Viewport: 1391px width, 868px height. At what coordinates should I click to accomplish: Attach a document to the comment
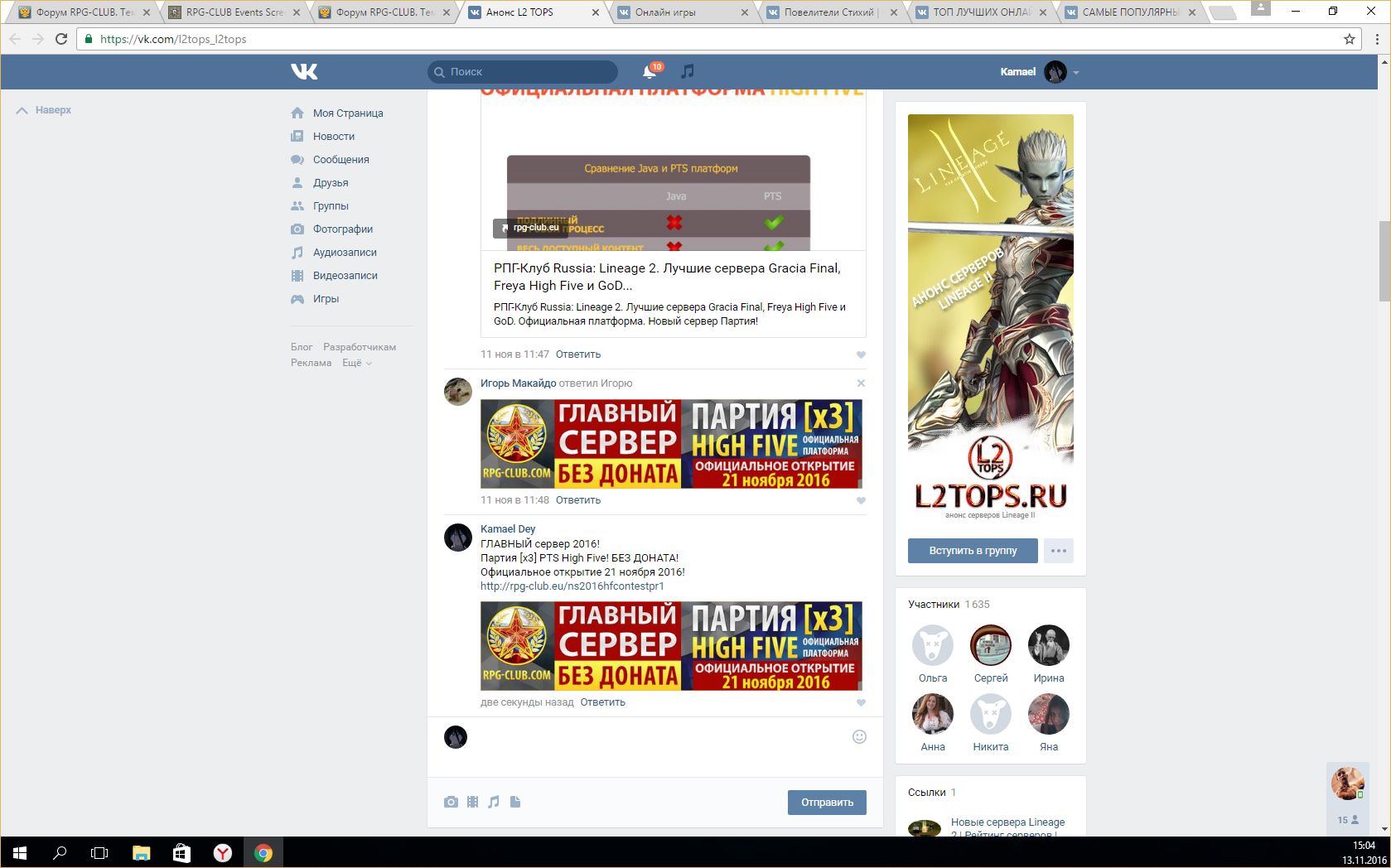(x=515, y=802)
